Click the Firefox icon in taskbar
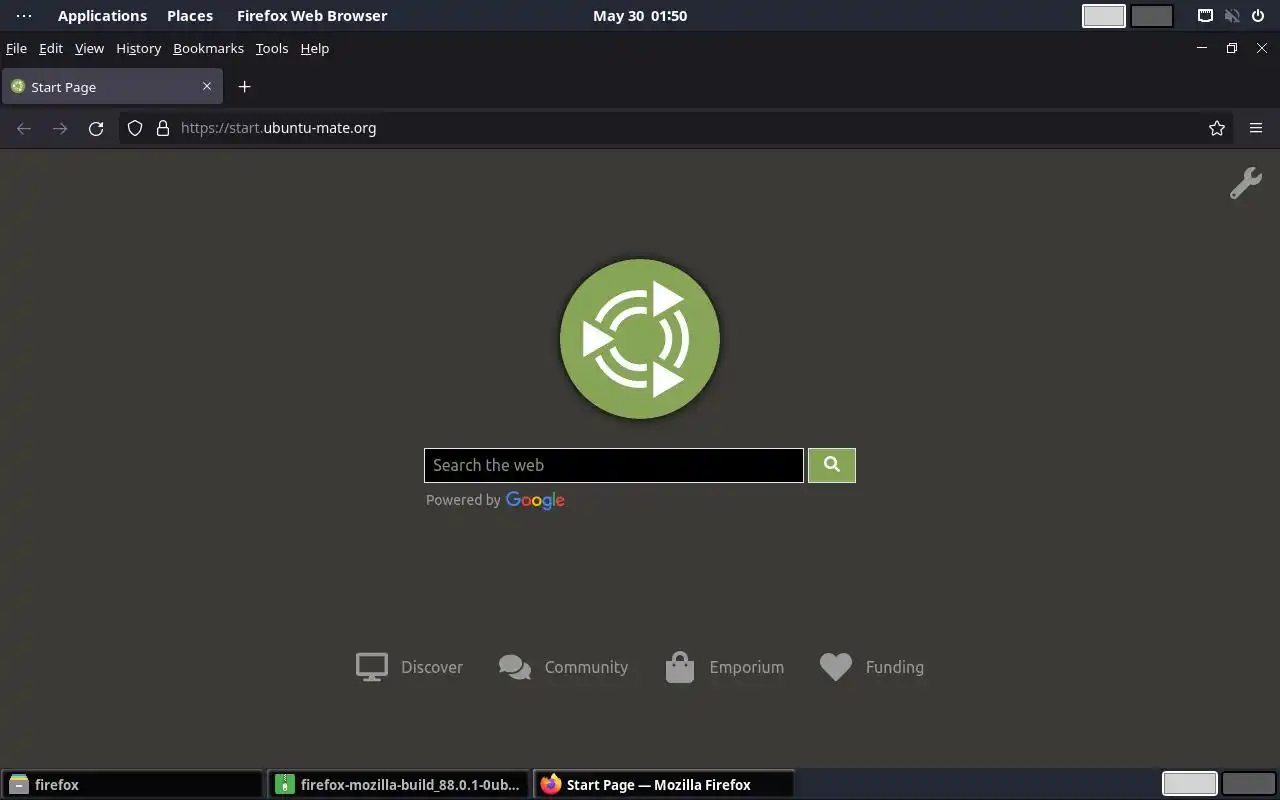This screenshot has width=1280, height=800. pos(551,784)
